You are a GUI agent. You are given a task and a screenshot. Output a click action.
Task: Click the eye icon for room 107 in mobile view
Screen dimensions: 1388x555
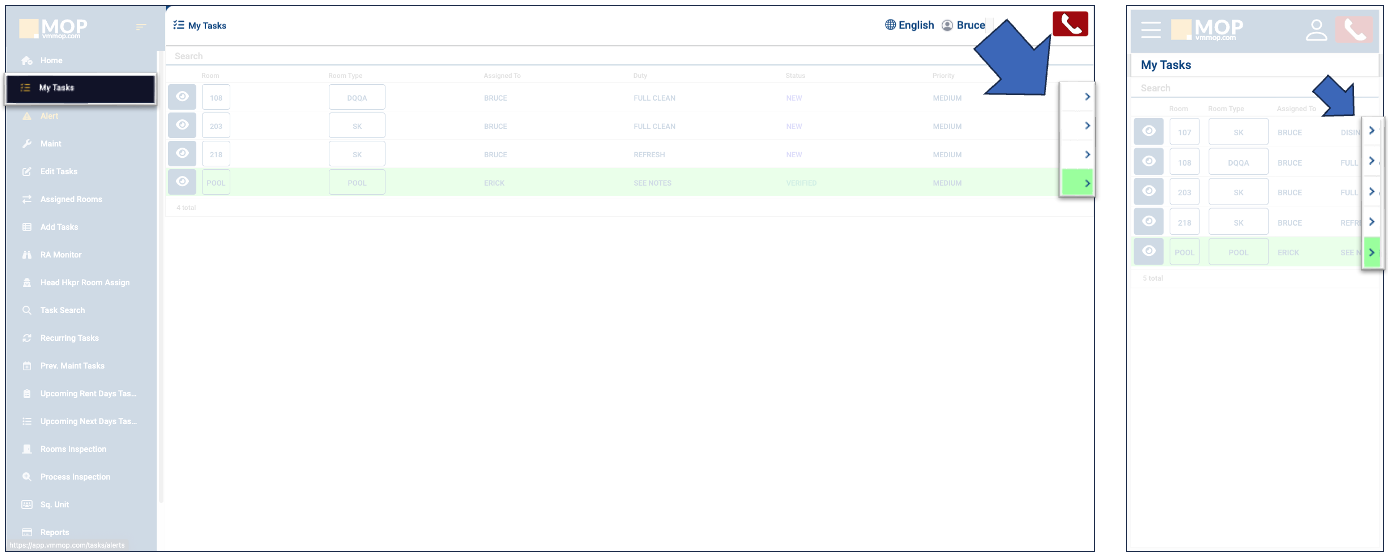[1149, 132]
